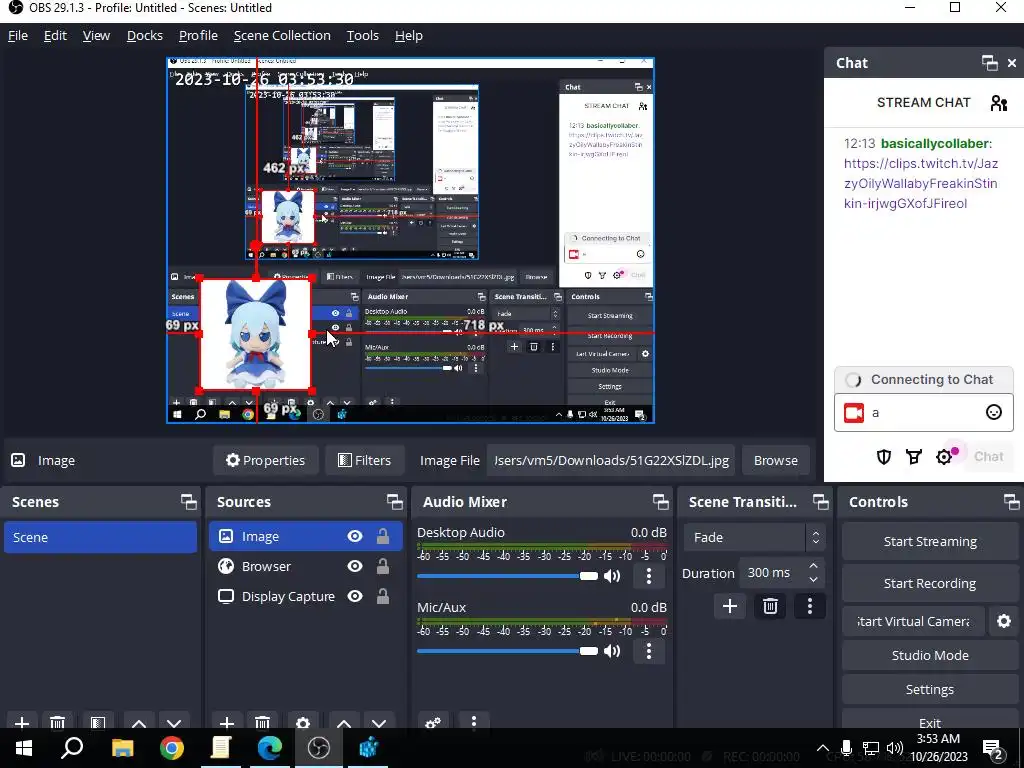The width and height of the screenshot is (1024, 768).
Task: Increase transition duration with up arrow
Action: coord(813,566)
